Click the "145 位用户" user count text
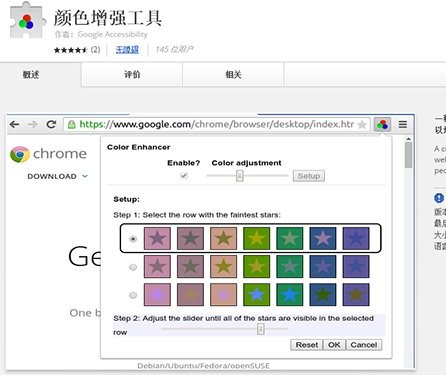 coord(174,50)
